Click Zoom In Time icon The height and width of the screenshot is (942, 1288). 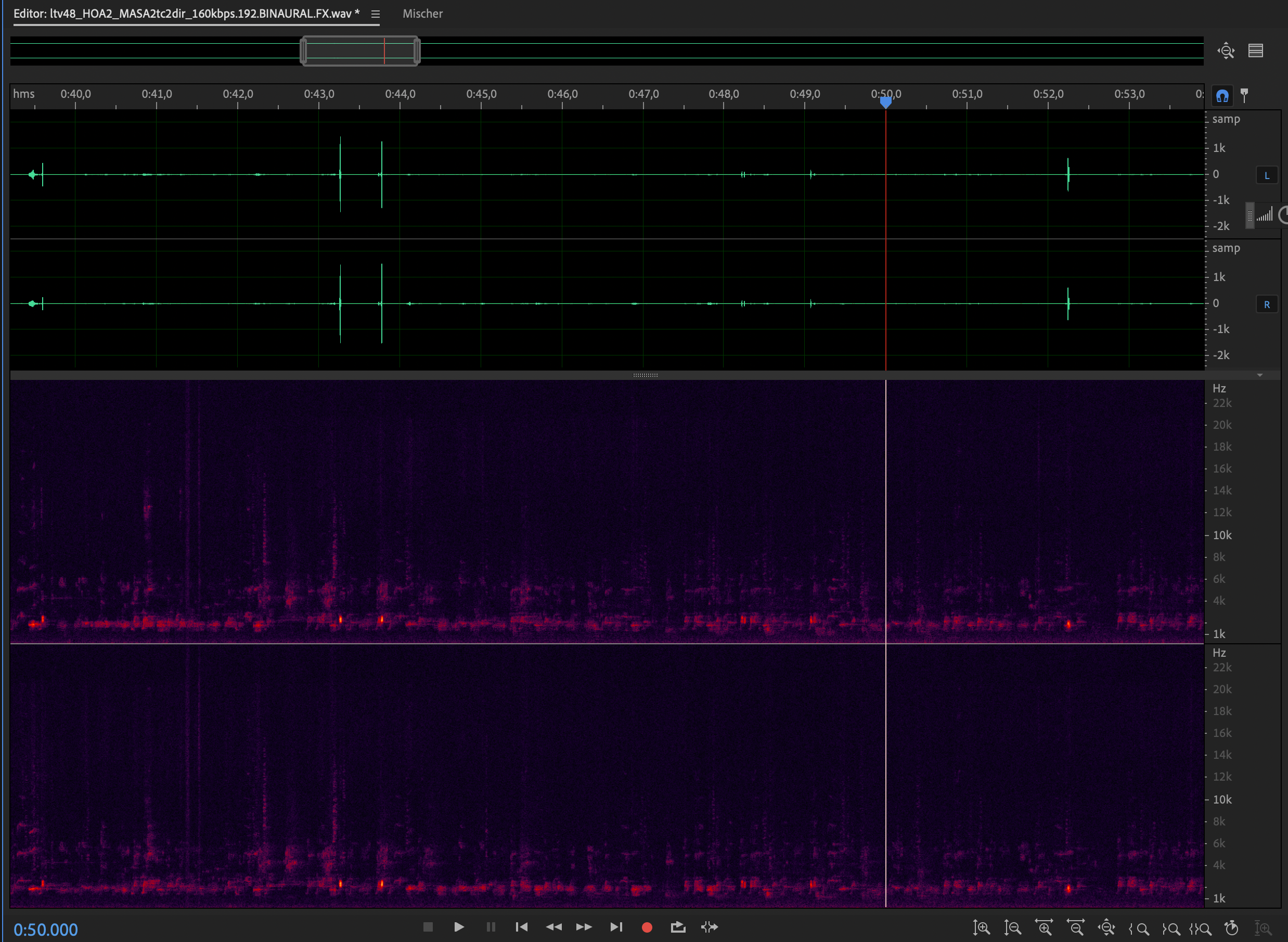[x=1044, y=928]
